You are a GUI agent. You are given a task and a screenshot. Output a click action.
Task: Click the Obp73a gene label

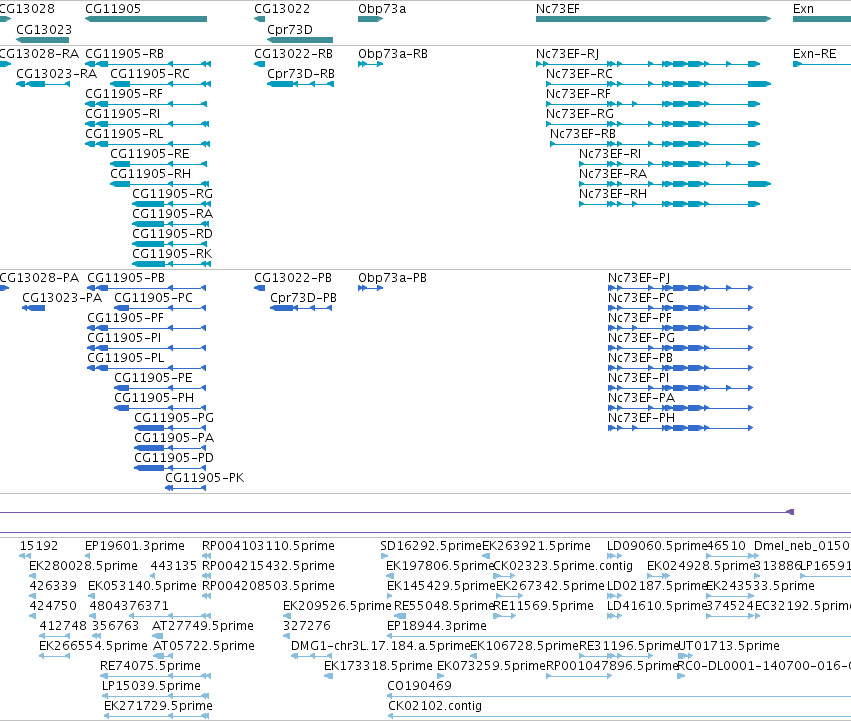[x=382, y=9]
